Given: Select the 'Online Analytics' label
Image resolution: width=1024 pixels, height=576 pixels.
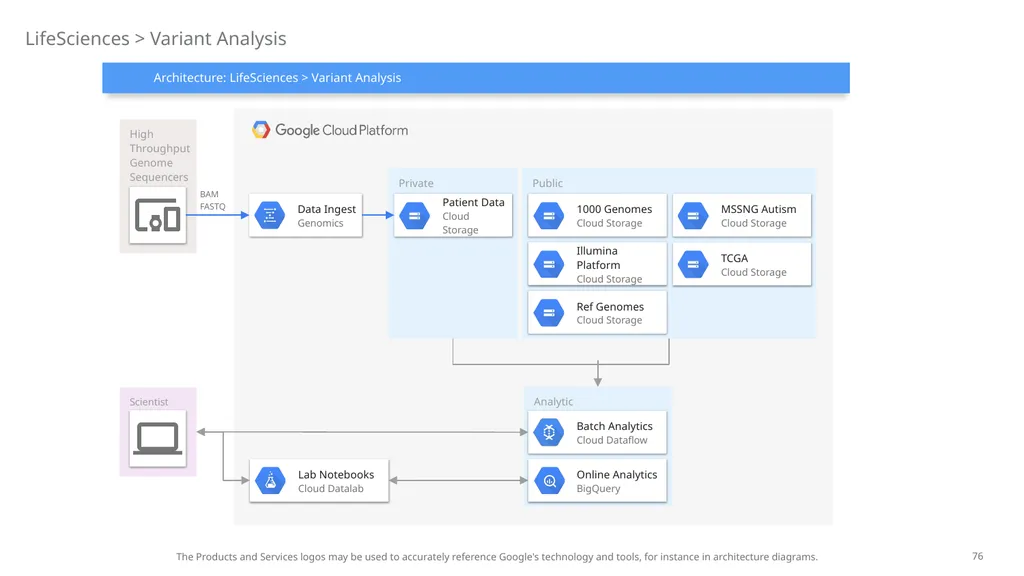Looking at the screenshot, I should click(616, 474).
